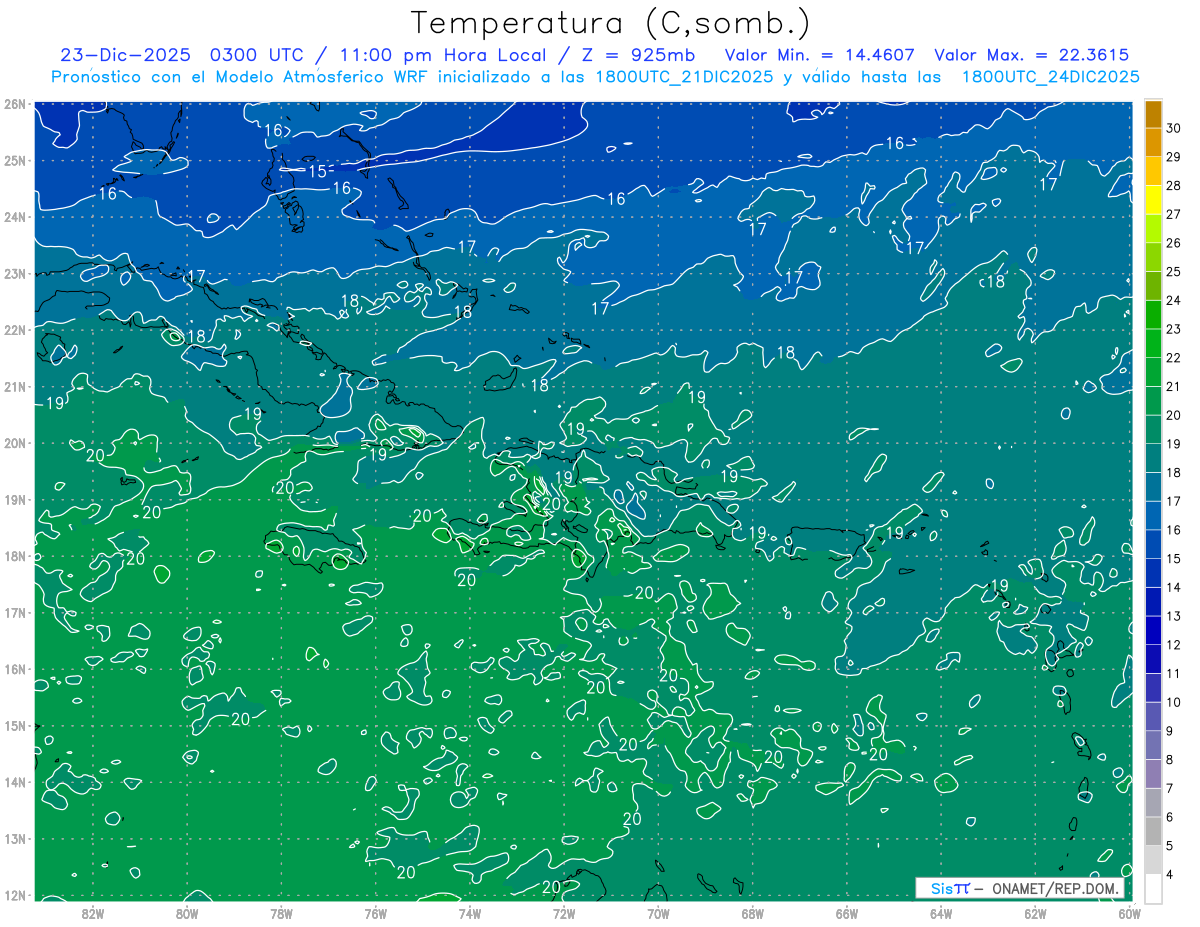Click the 74W longitude axis label
Image resolution: width=1200 pixels, height=927 pixels.
469,912
